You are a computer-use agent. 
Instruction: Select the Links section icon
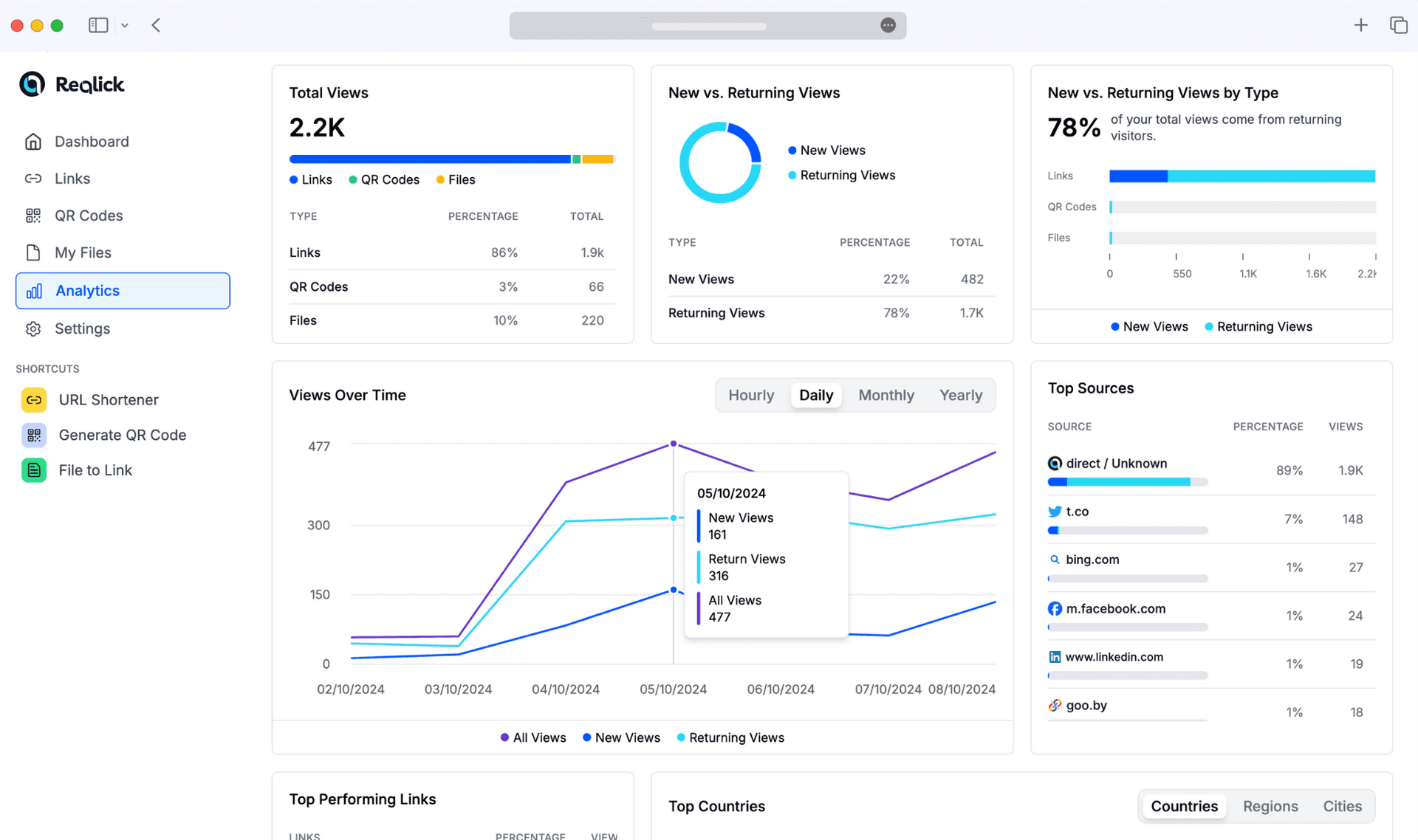pos(34,178)
